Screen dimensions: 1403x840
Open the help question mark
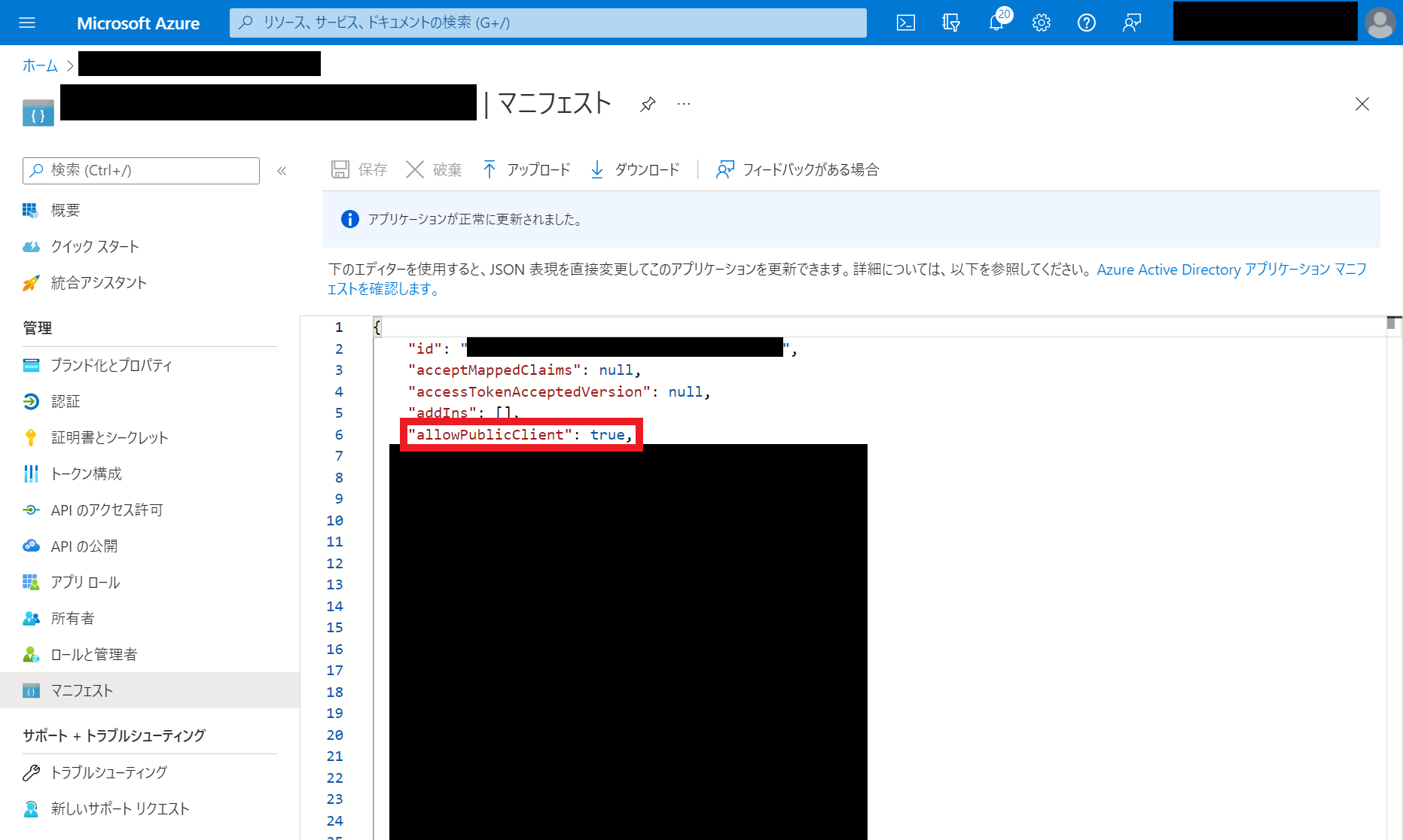pos(1087,23)
